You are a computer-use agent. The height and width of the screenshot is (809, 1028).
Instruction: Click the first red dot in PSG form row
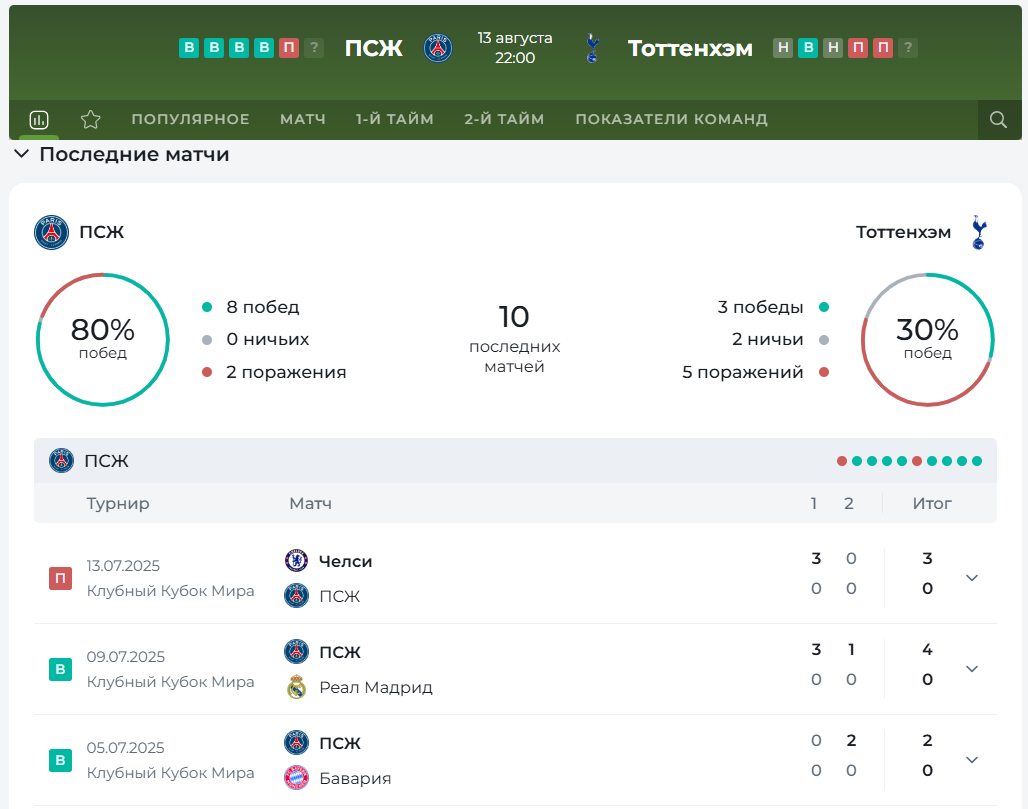pyautogui.click(x=842, y=461)
